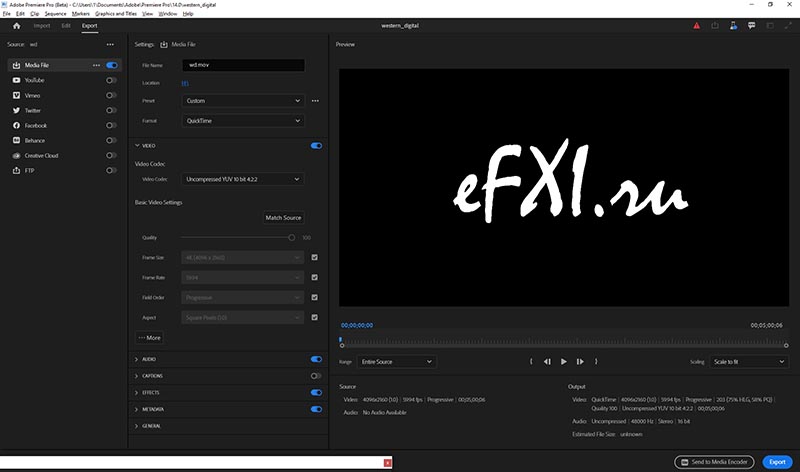The height and width of the screenshot is (472, 800).
Task: Open the Format dropdown showing QuickTime
Action: (x=243, y=121)
